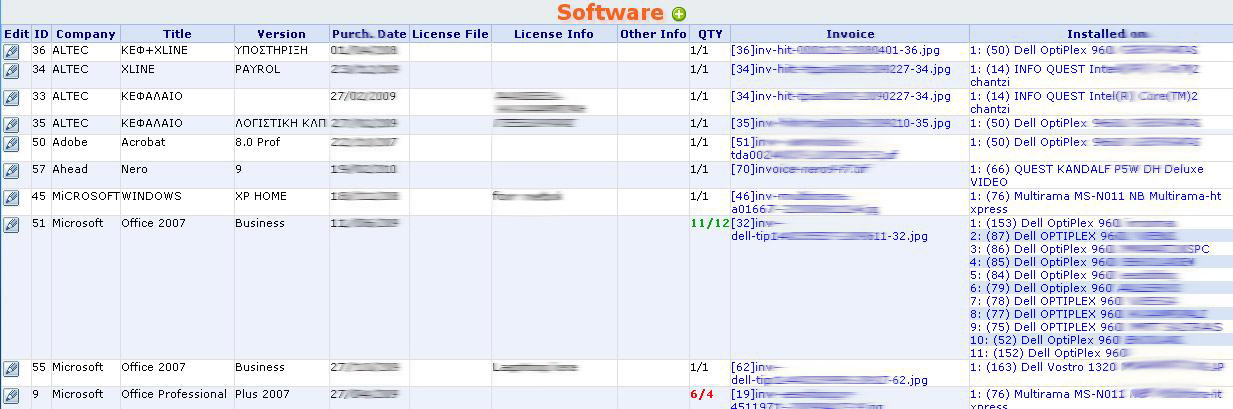Image resolution: width=1233 pixels, height=409 pixels.
Task: Sort by QTY column header
Action: coord(710,34)
